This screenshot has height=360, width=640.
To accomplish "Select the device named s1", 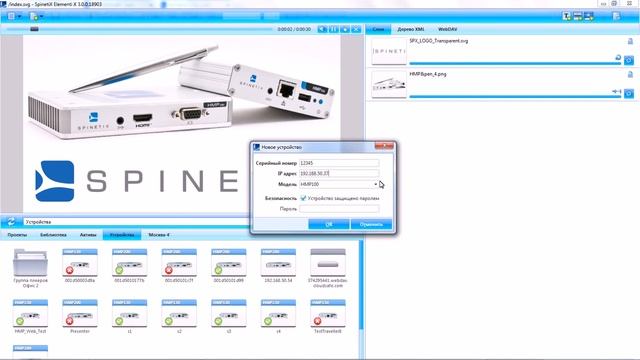I will [x=129, y=316].
